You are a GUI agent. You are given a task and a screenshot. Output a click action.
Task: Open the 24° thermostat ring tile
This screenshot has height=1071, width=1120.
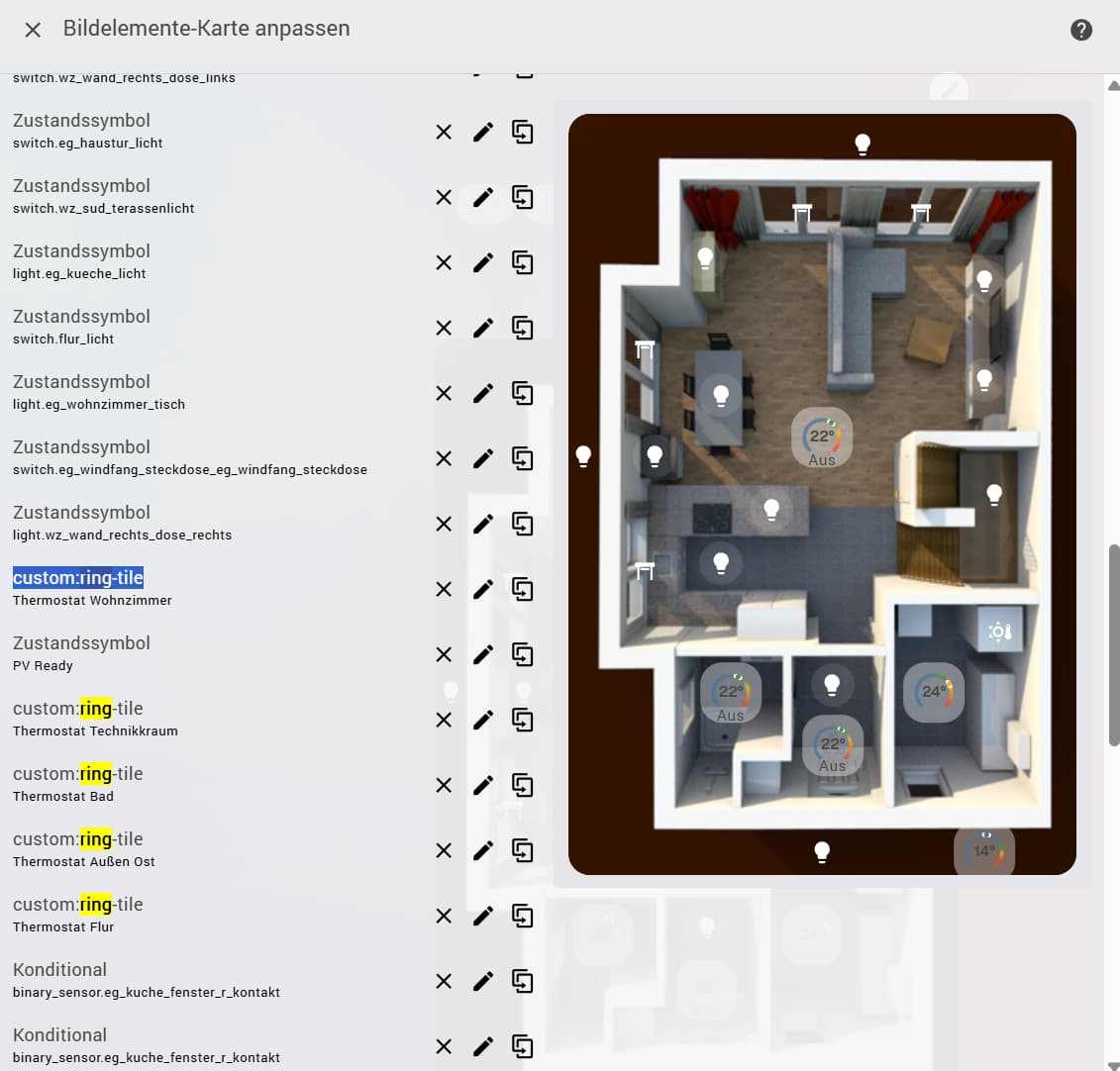[934, 691]
